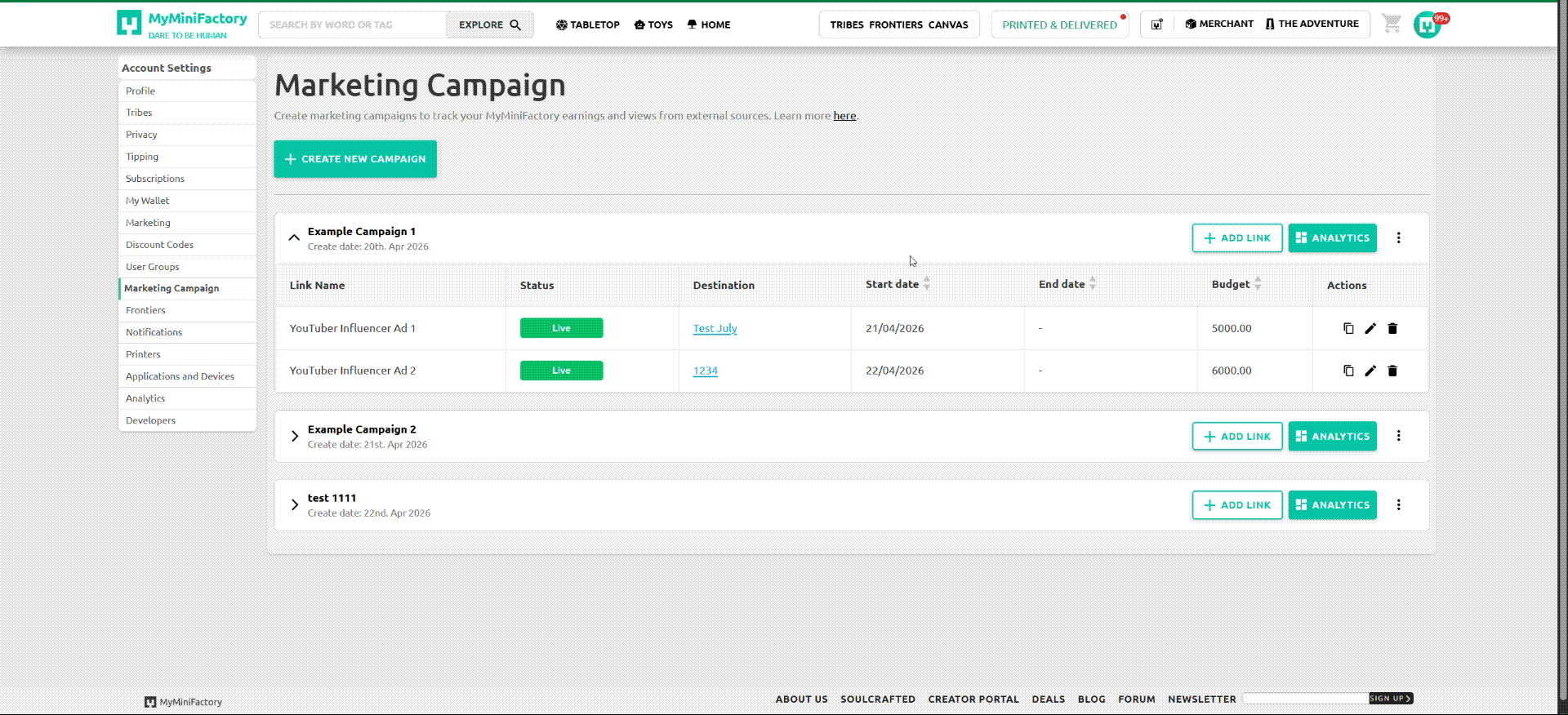Viewport: 1568px width, 715px height.
Task: Go to Frontiers in top navigation
Action: [896, 24]
